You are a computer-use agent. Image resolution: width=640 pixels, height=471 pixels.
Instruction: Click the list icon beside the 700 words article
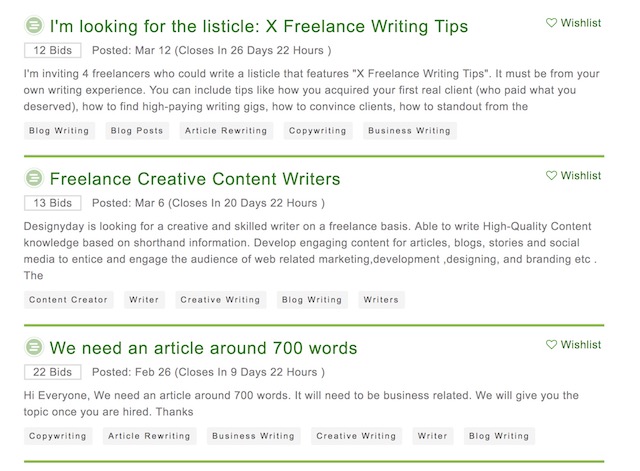[34, 347]
